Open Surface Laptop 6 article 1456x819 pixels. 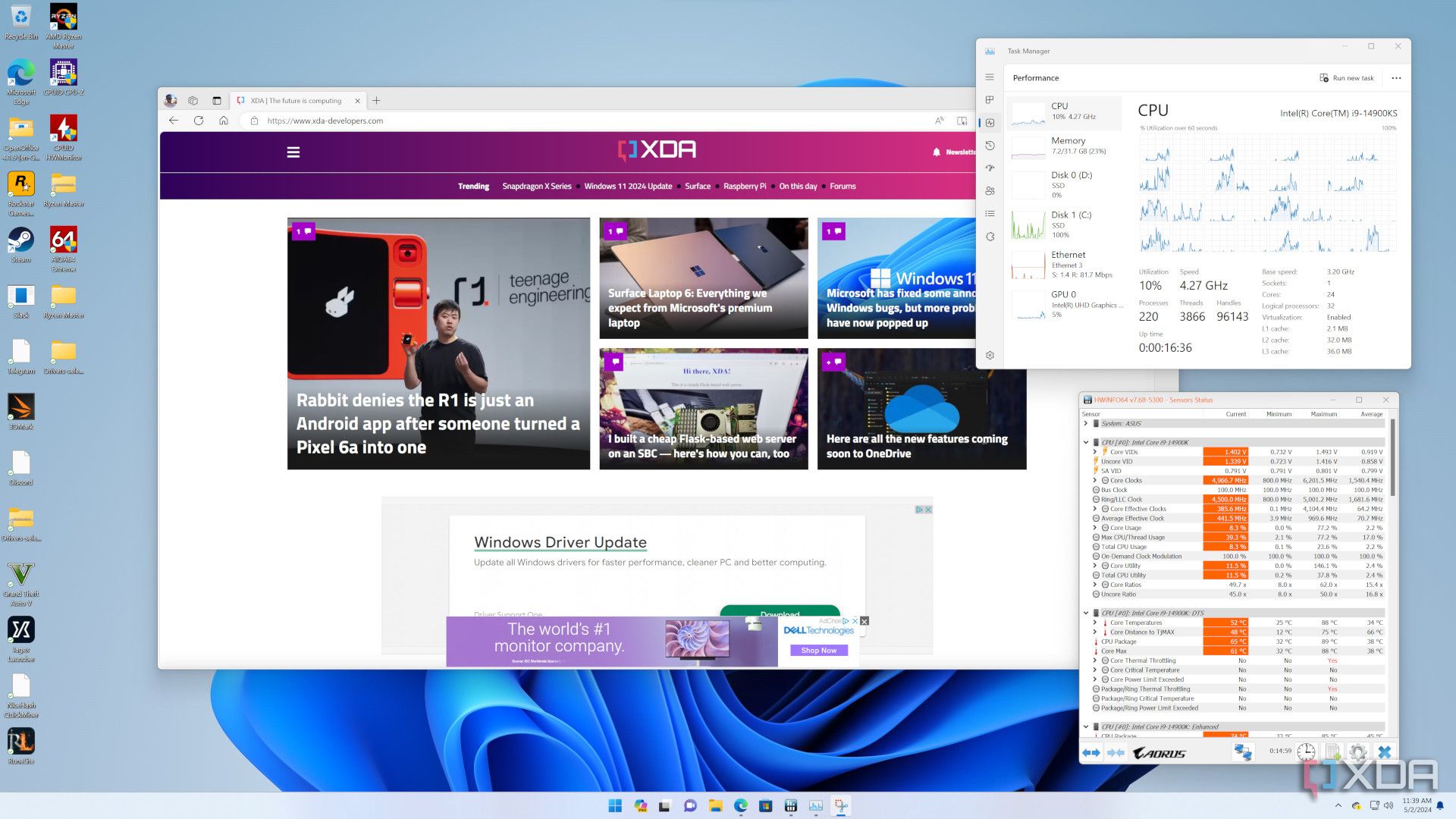tap(704, 278)
